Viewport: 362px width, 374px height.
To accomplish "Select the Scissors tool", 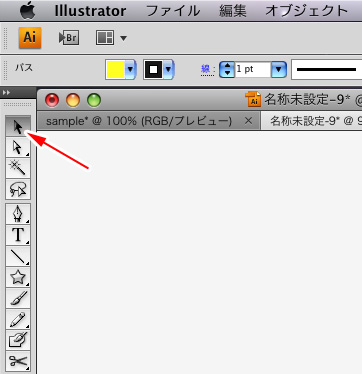I will [18, 361].
